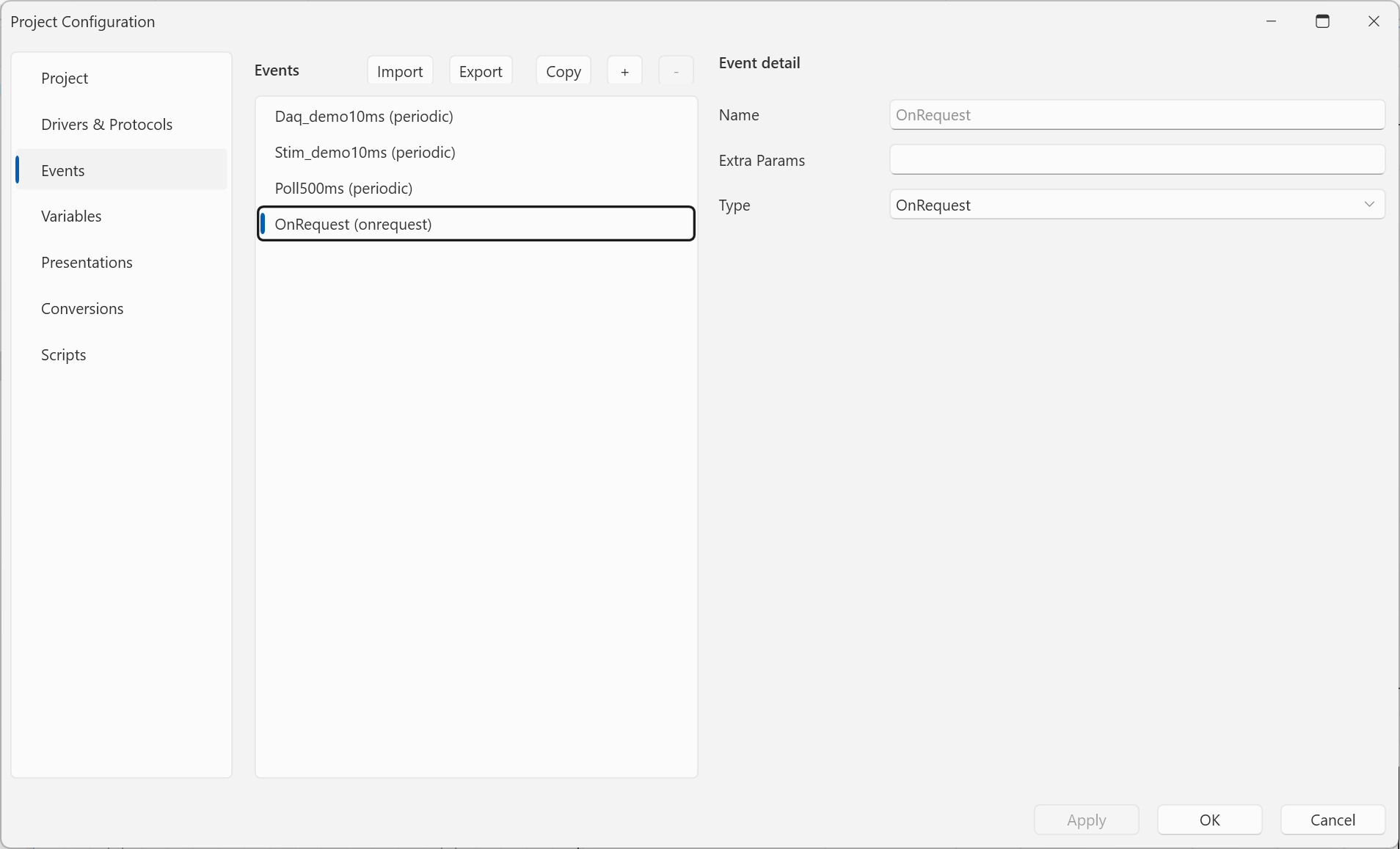Select Stim_demo10ms (periodic) event
The image size is (1400, 849).
(476, 153)
